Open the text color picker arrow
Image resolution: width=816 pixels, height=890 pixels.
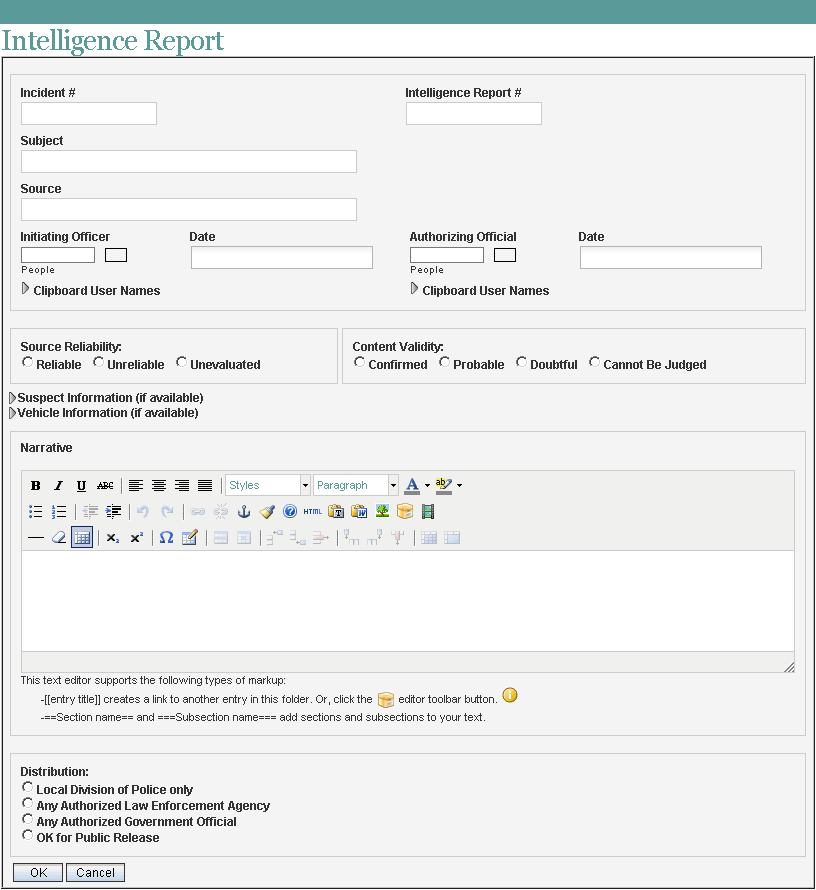[427, 485]
